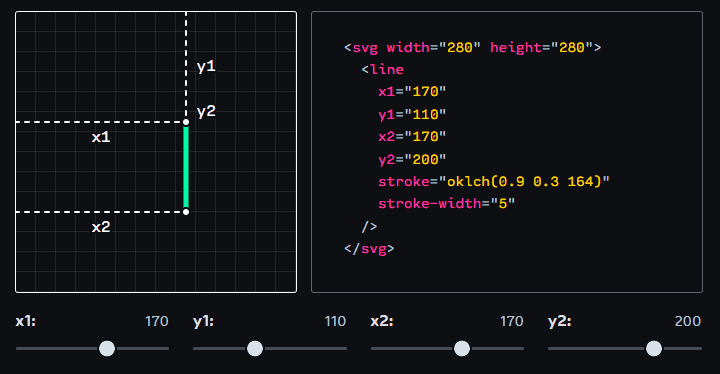720x374 pixels.
Task: Click the y2 slider thumb
Action: [x=654, y=348]
